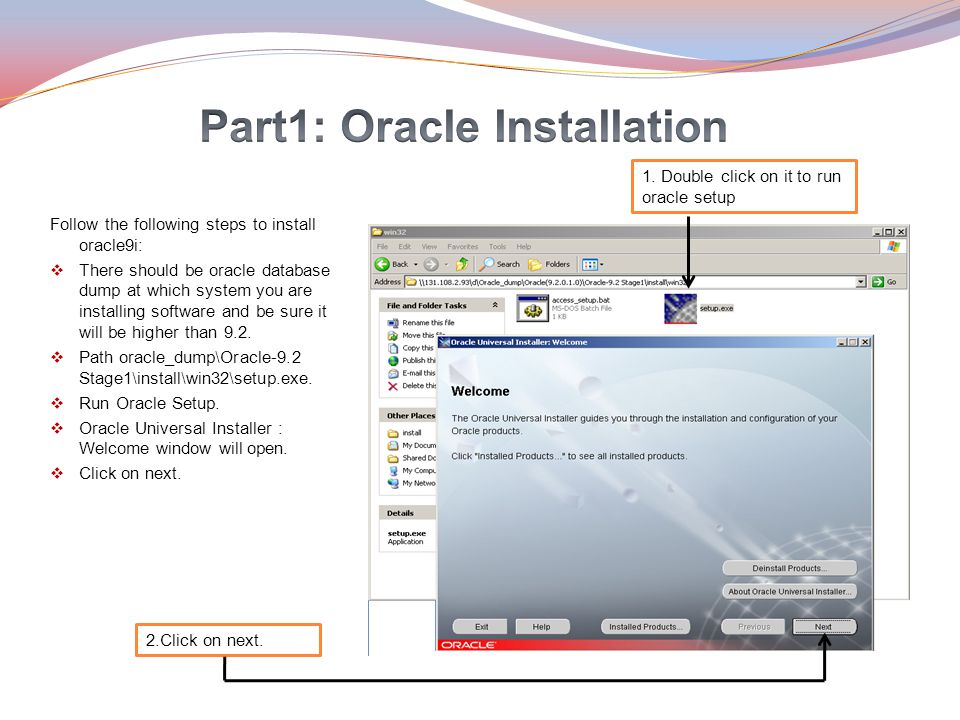Open the My Computer icon in Other Places
Screen dimensions: 960x720
pos(393,471)
